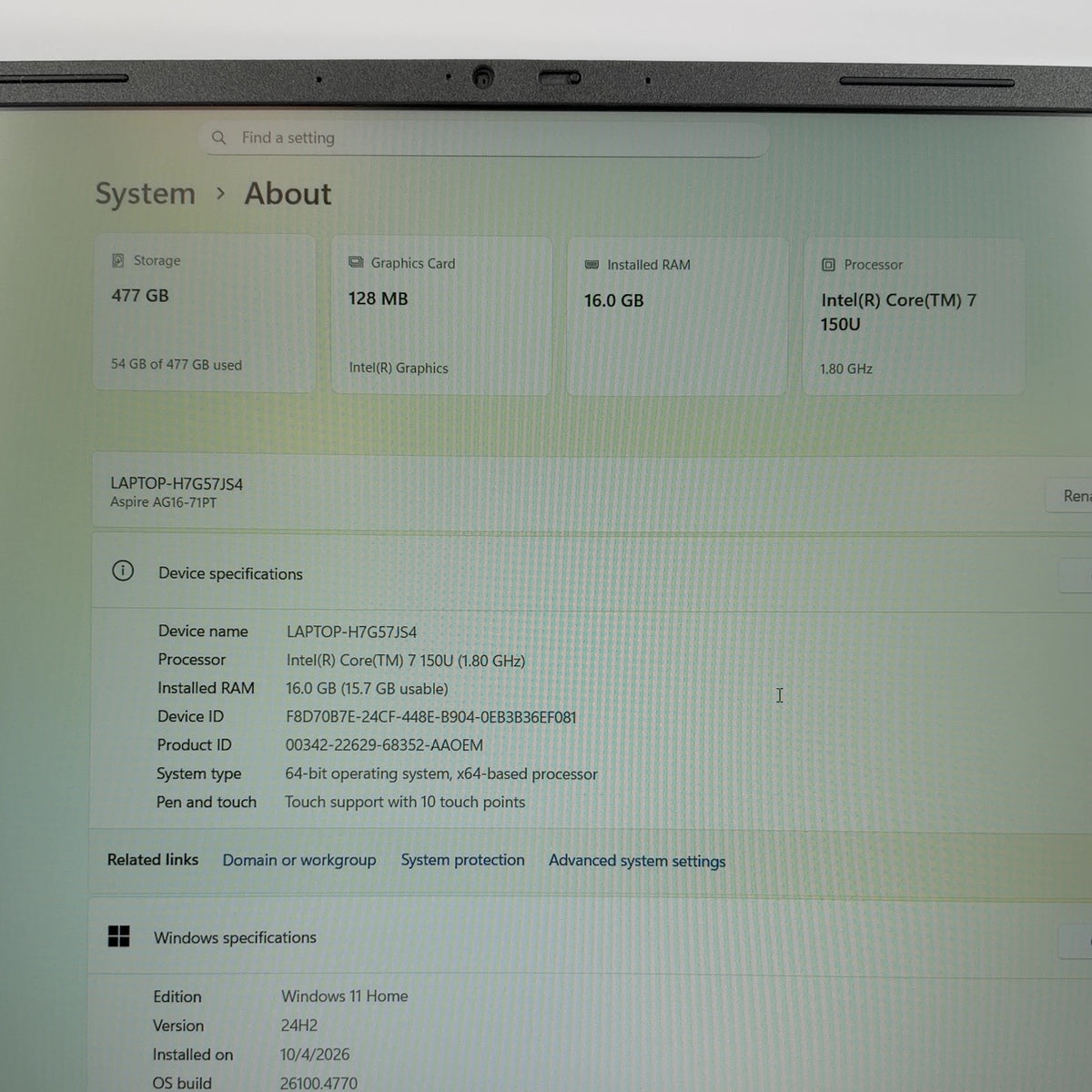Click the 1.80 GHz processor speed text
The width and height of the screenshot is (1092, 1092).
pyautogui.click(x=846, y=369)
